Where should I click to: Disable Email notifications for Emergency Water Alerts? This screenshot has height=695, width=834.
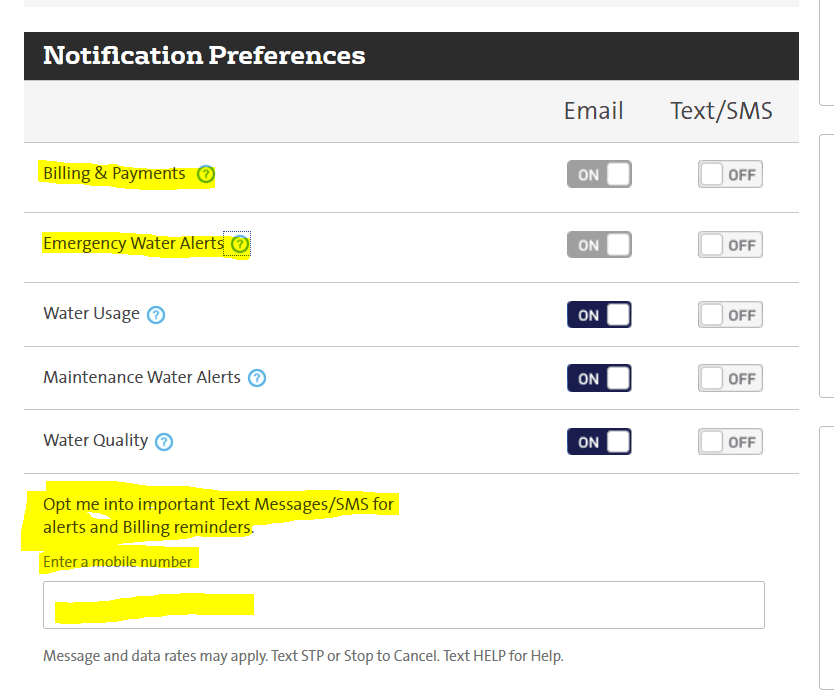coord(599,244)
